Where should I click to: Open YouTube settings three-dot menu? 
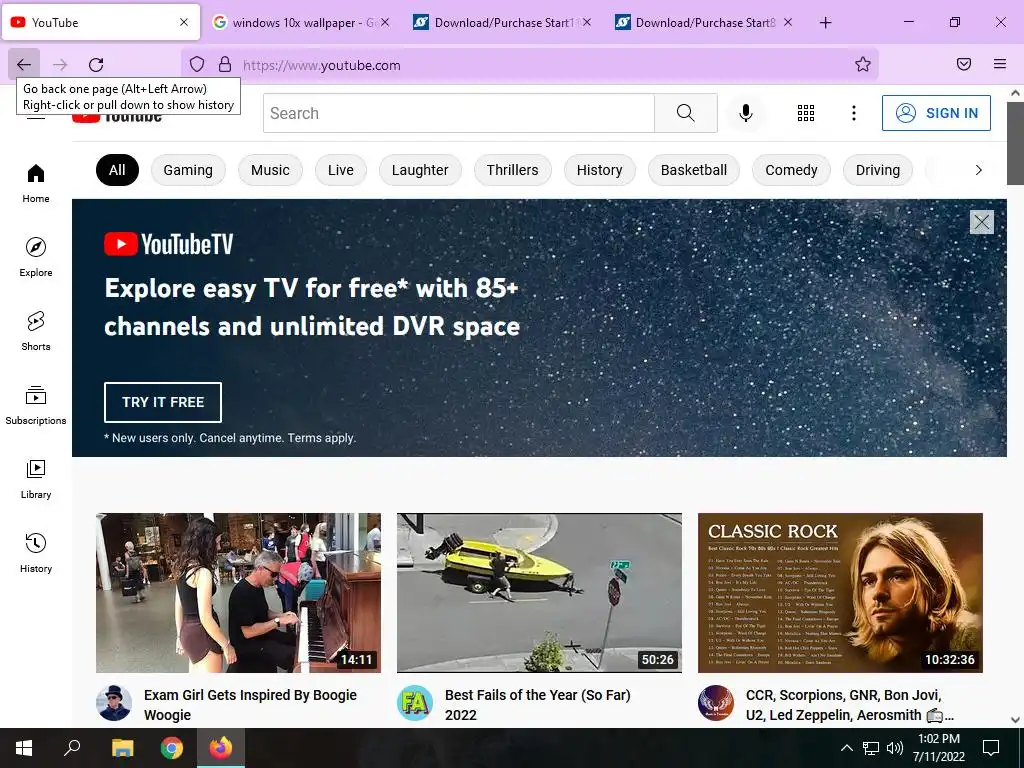pos(854,113)
